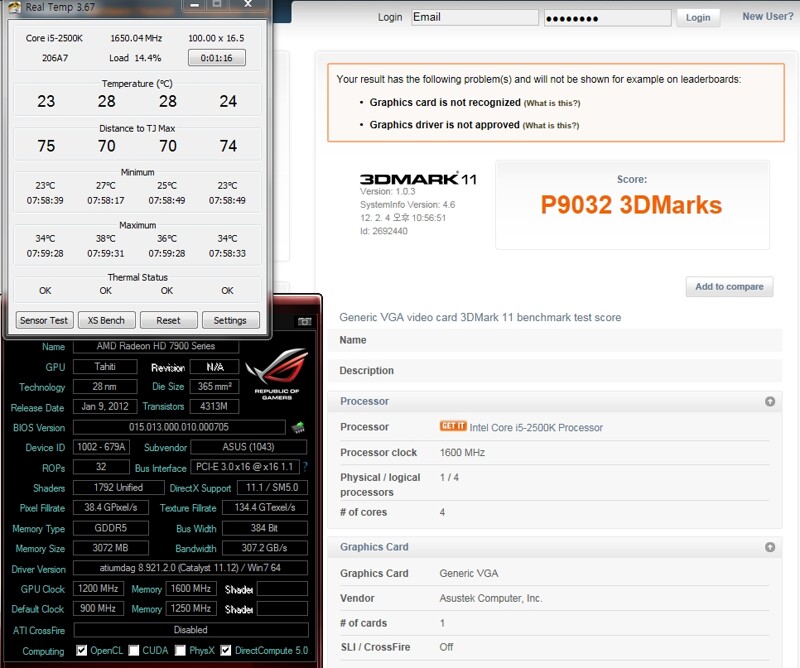
Task: Click the Die Size 365 mm² value
Action: (x=214, y=386)
